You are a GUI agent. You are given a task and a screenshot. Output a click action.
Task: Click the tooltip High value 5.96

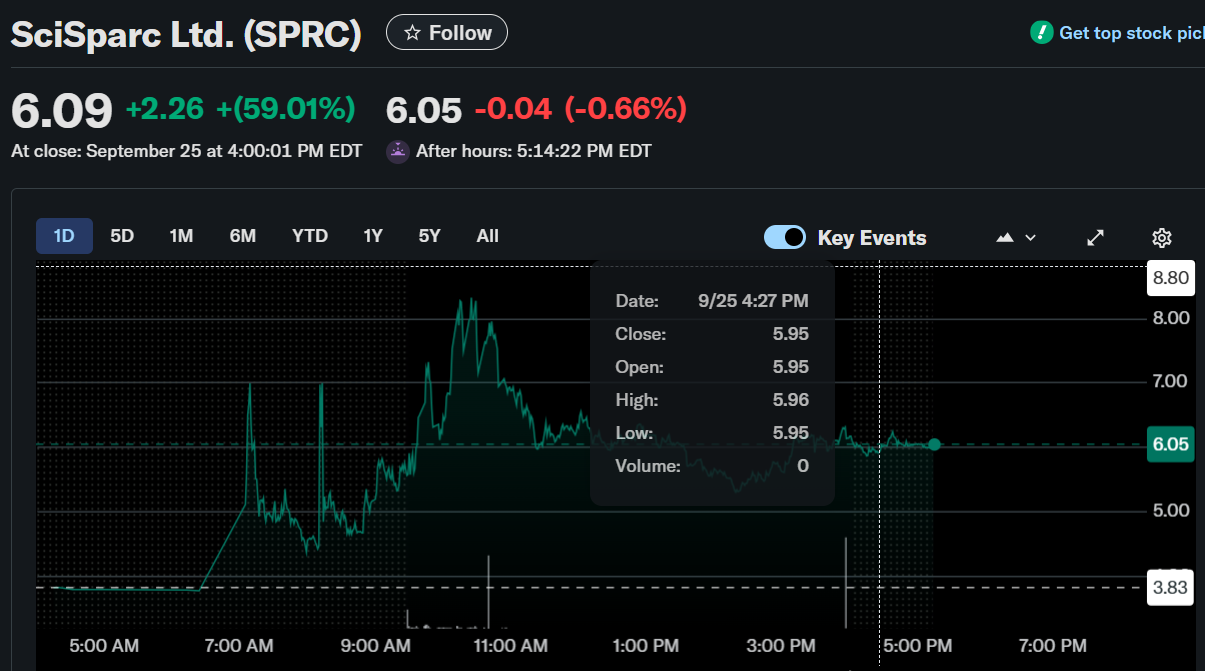pyautogui.click(x=791, y=400)
